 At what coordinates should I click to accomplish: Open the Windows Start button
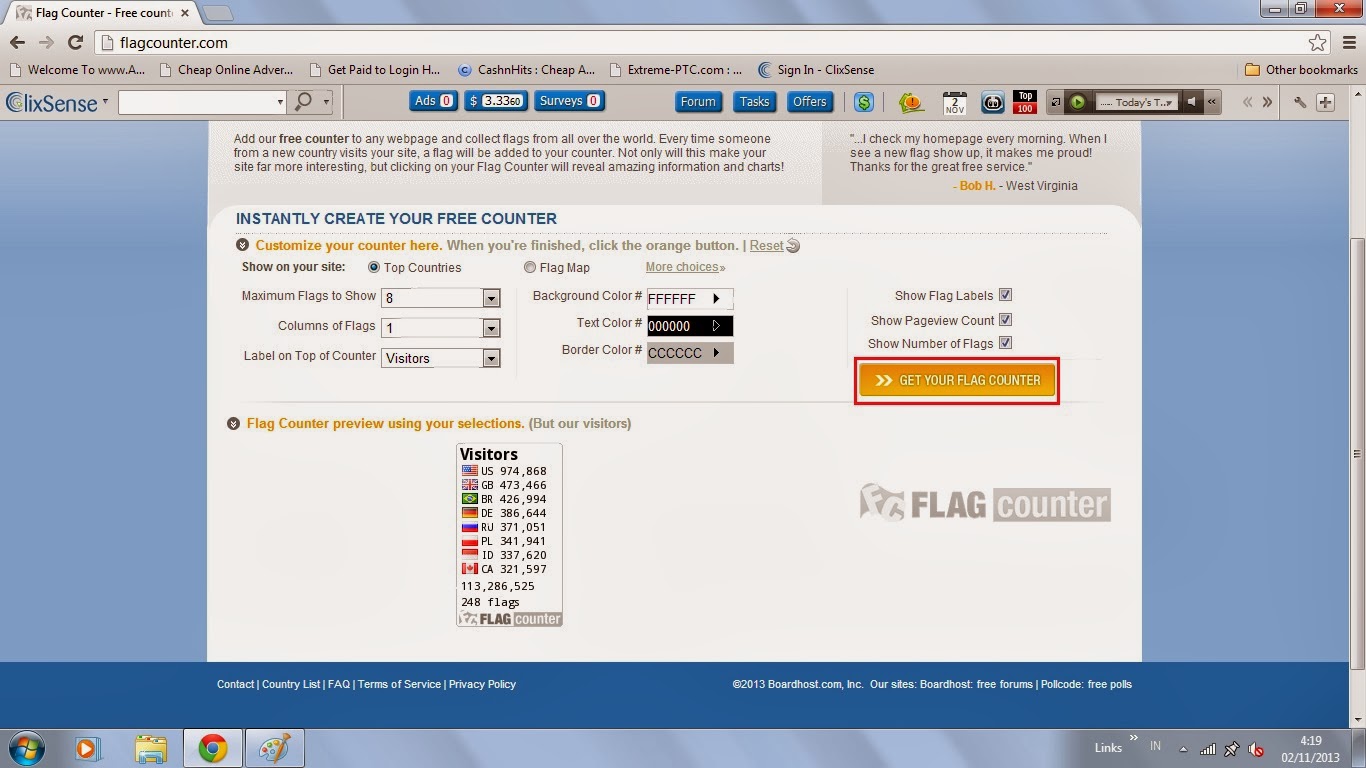(25, 748)
